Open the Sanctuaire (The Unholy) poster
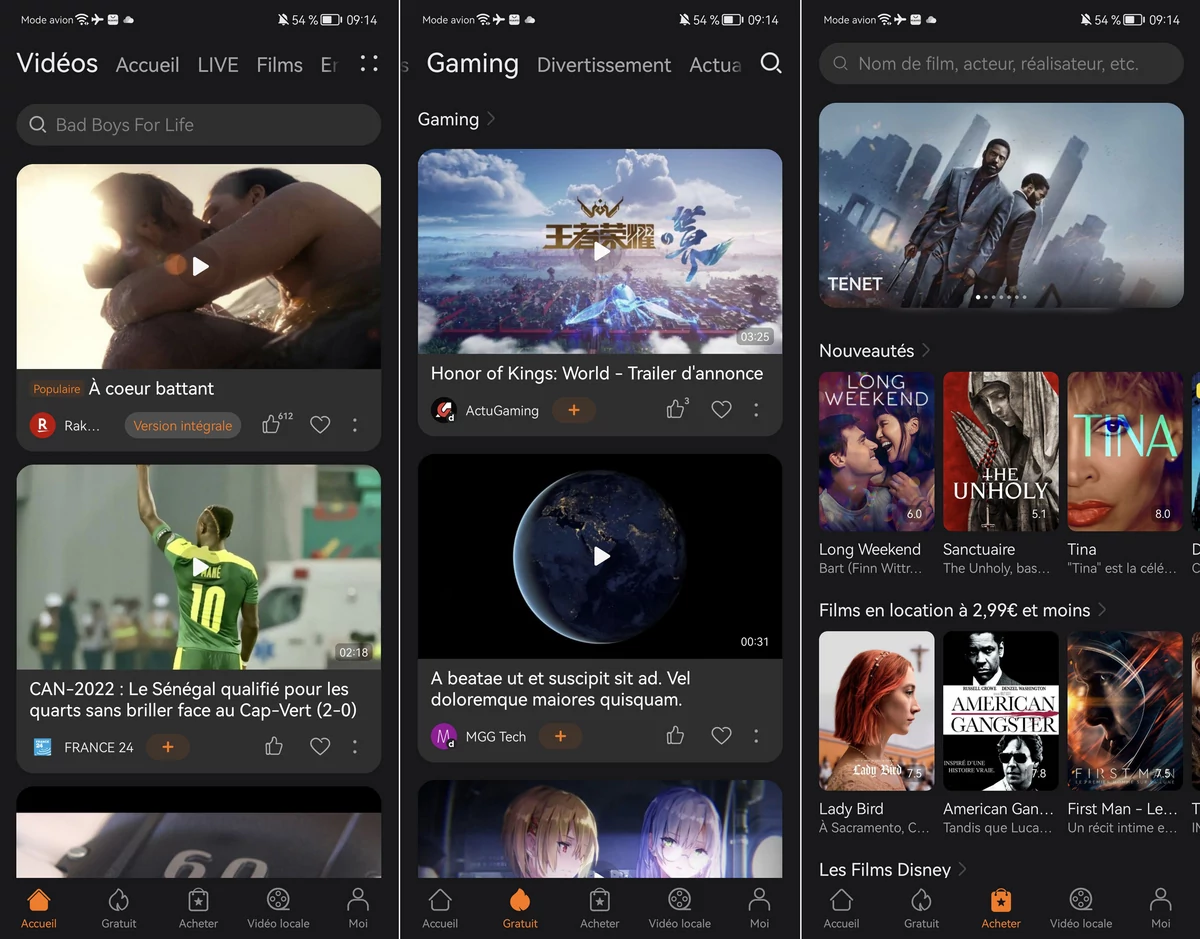This screenshot has height=939, width=1200. coord(1001,451)
